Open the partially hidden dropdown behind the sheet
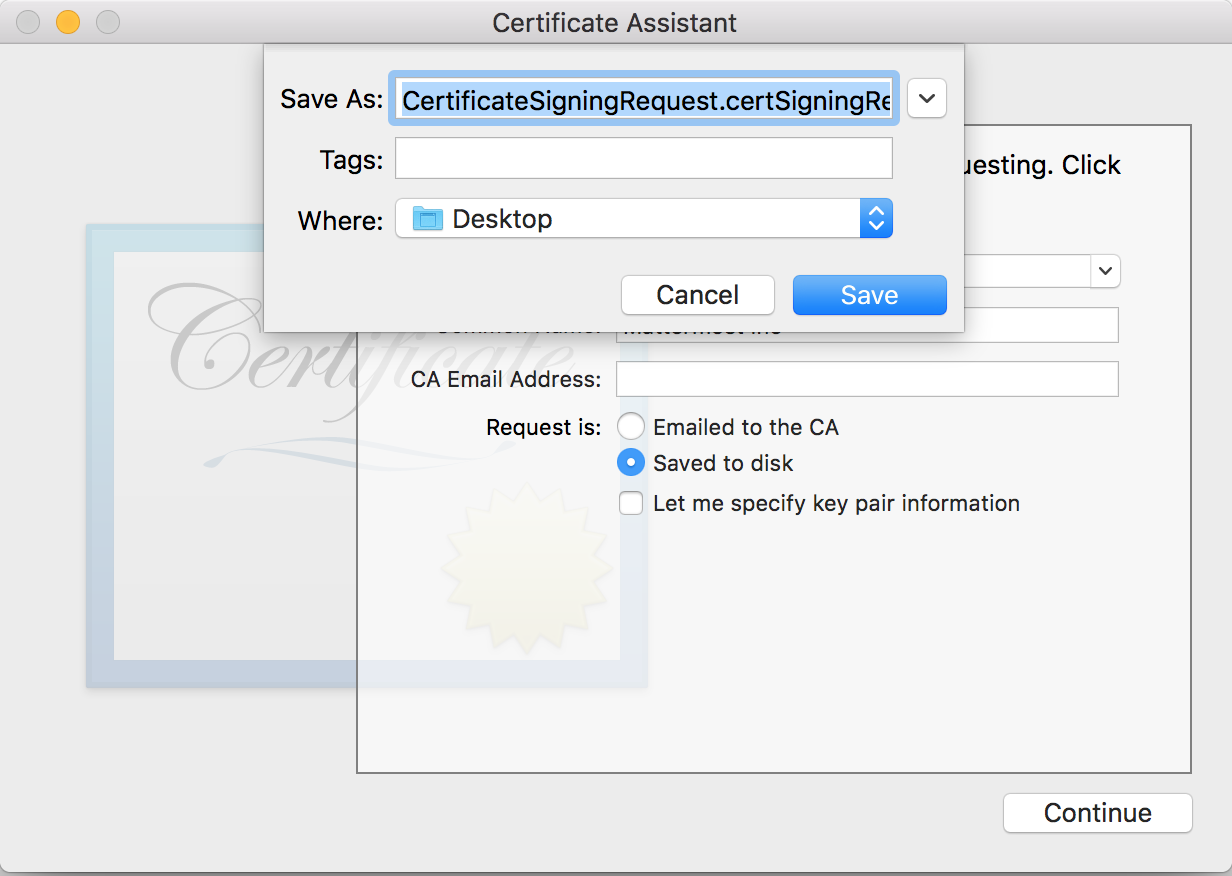Screen dimensions: 1232x876 tap(1105, 271)
